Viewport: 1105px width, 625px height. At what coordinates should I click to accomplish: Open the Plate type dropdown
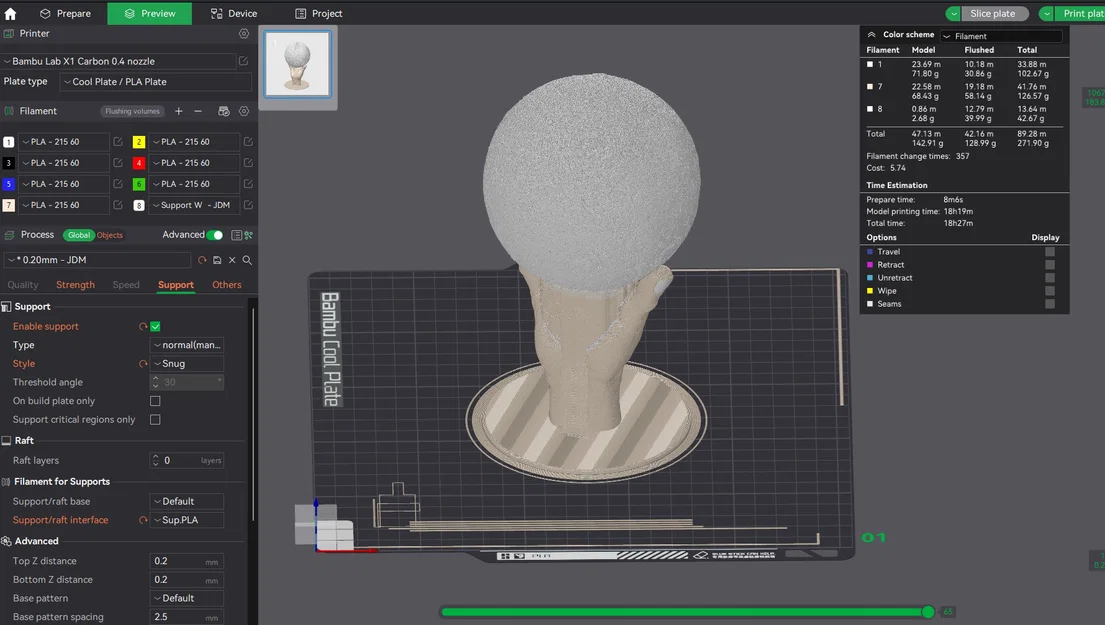pos(154,82)
